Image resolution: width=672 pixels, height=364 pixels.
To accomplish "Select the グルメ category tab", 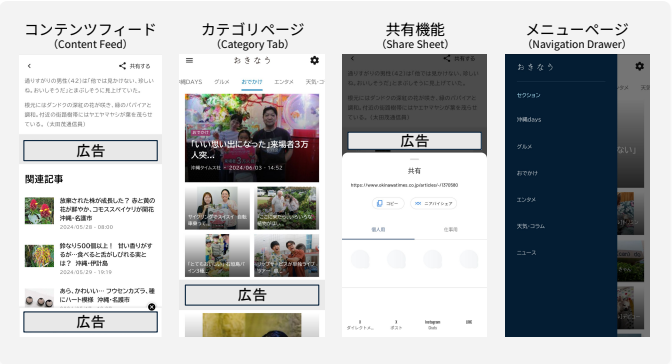I will click(222, 82).
